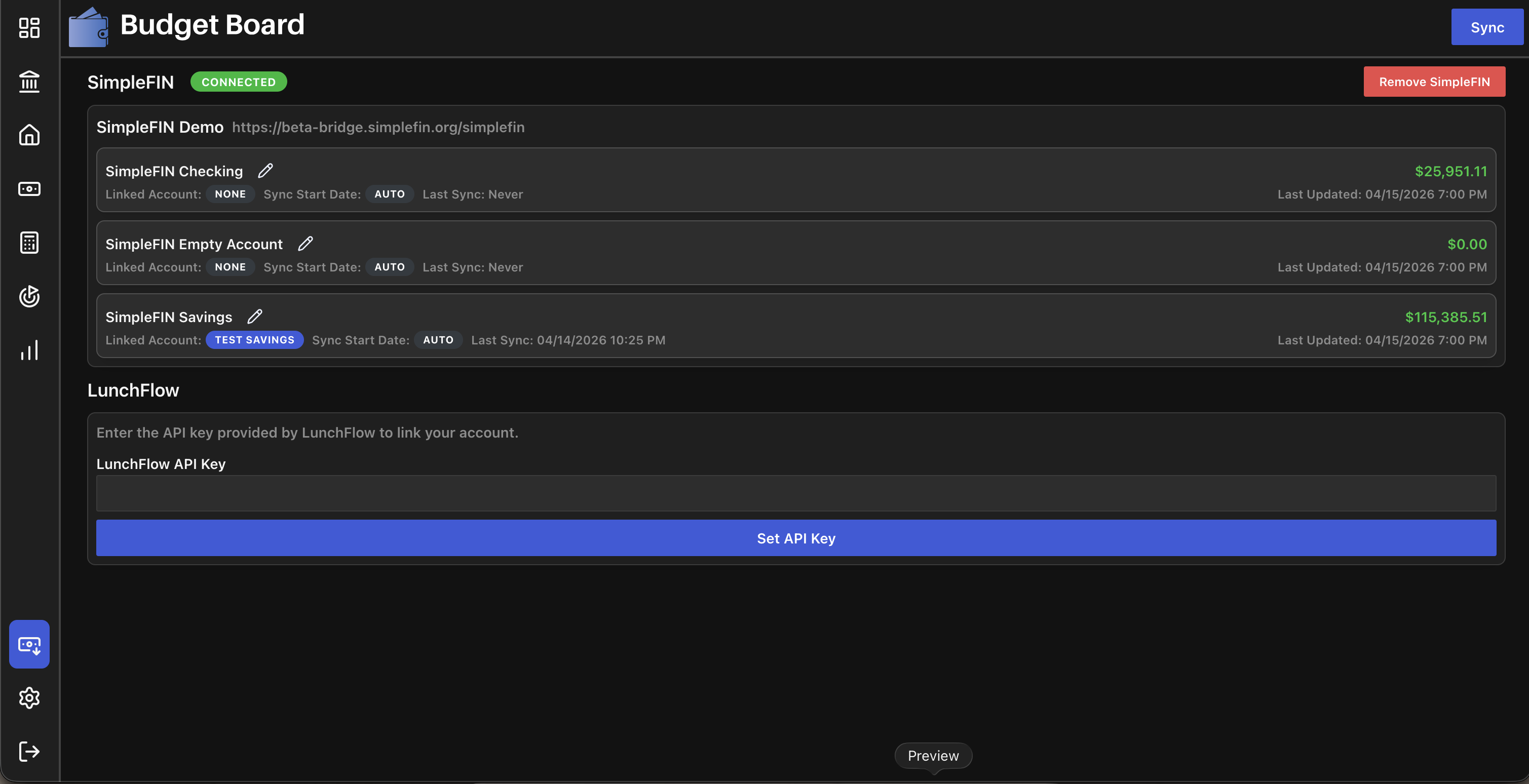
Task: Click TEST SAVINGS linked account badge
Action: click(255, 340)
